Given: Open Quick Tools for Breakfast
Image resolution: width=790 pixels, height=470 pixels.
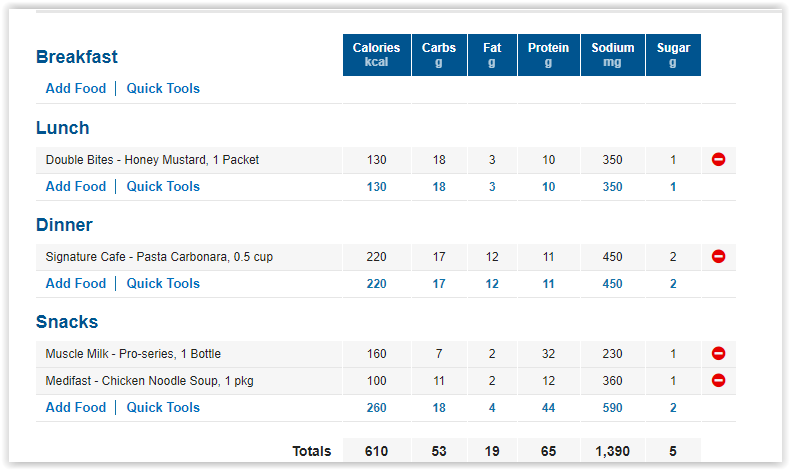Looking at the screenshot, I should (163, 88).
